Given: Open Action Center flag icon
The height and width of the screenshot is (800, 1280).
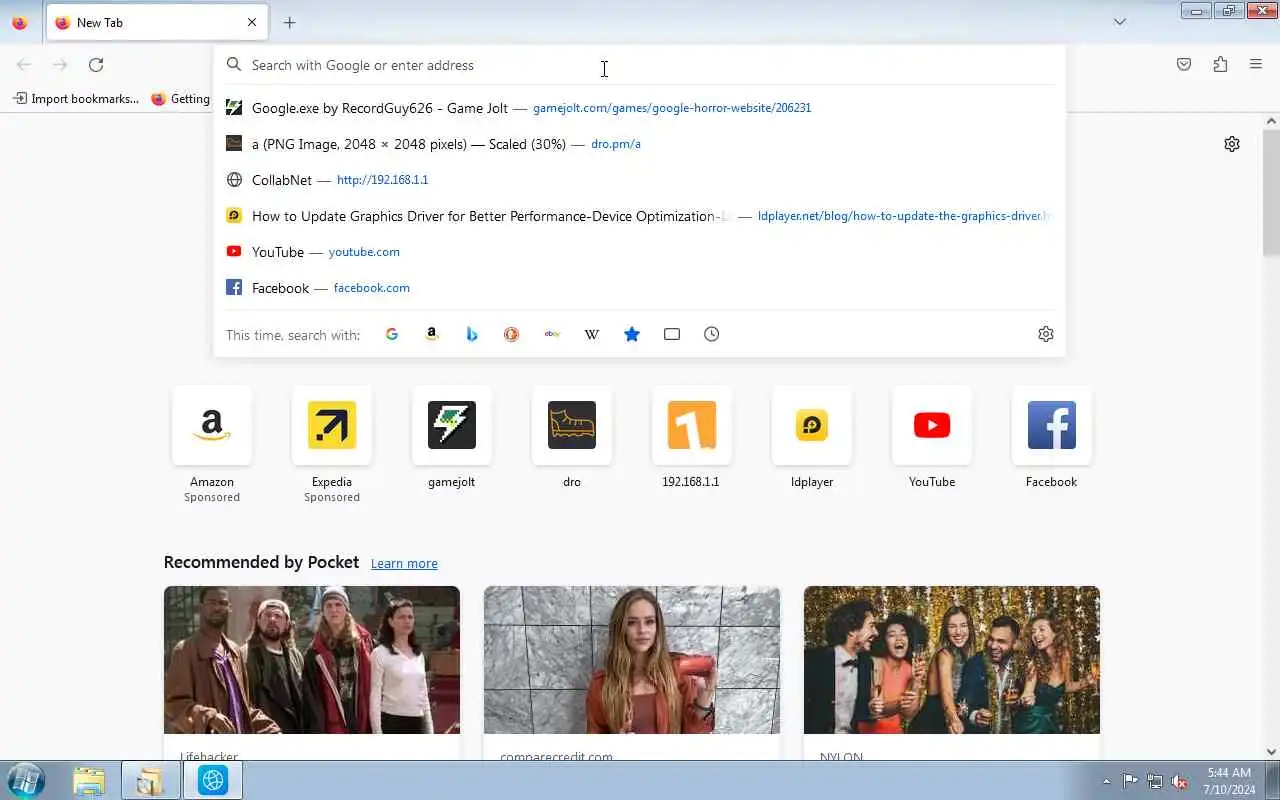Looking at the screenshot, I should click(1130, 781).
